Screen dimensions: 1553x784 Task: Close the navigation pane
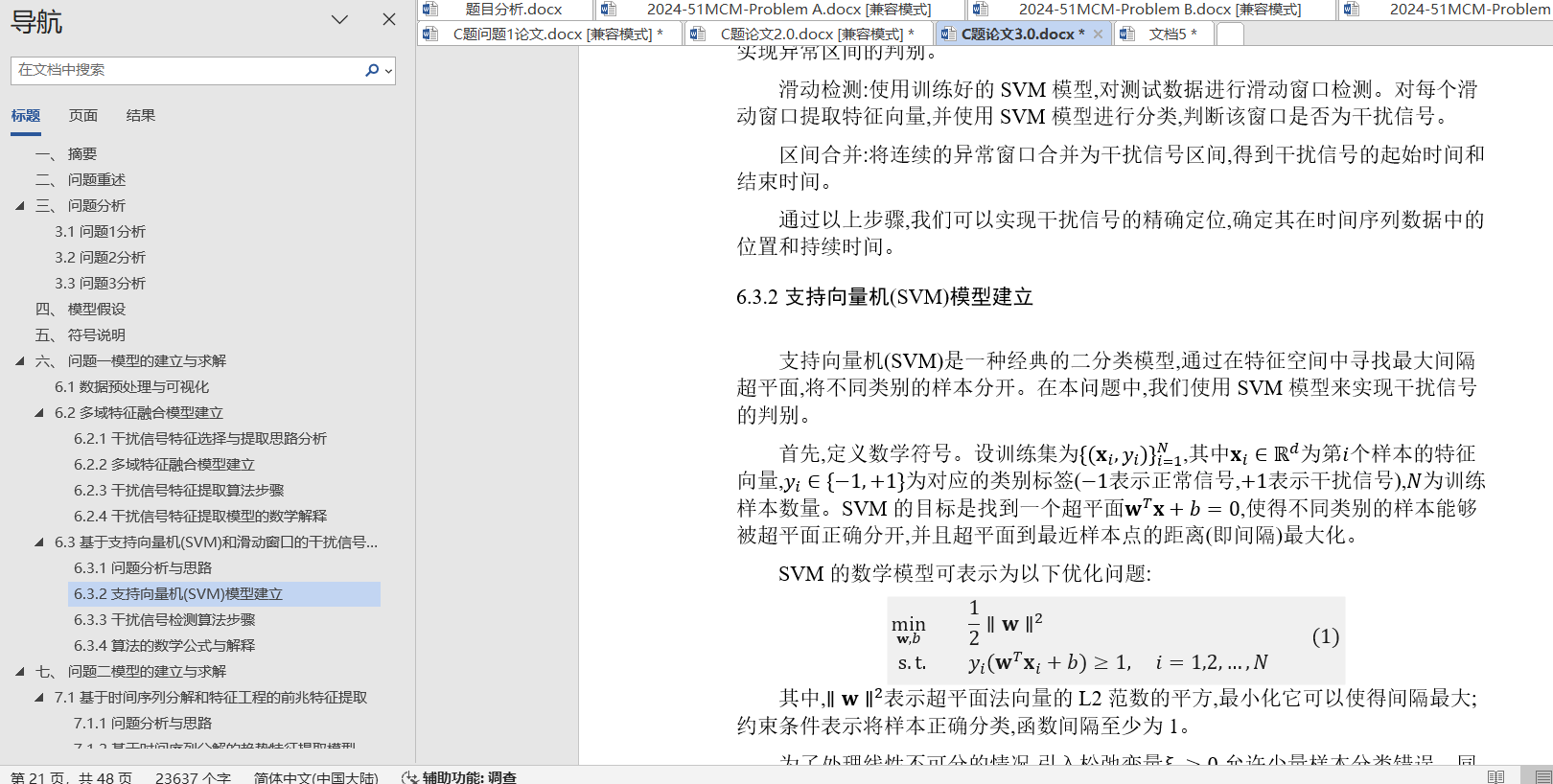pyautogui.click(x=388, y=19)
